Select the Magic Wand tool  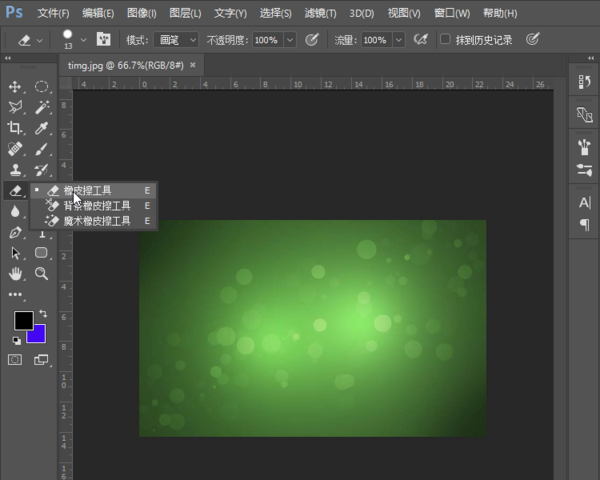41,107
